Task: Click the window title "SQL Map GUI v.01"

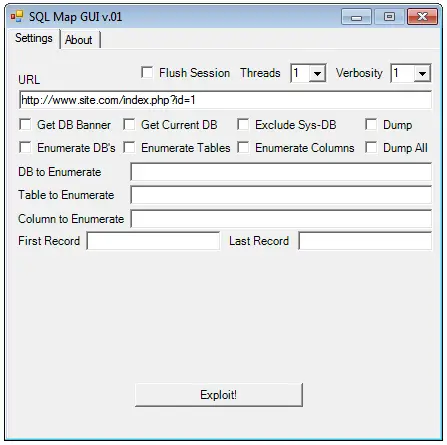Action: tap(75, 17)
